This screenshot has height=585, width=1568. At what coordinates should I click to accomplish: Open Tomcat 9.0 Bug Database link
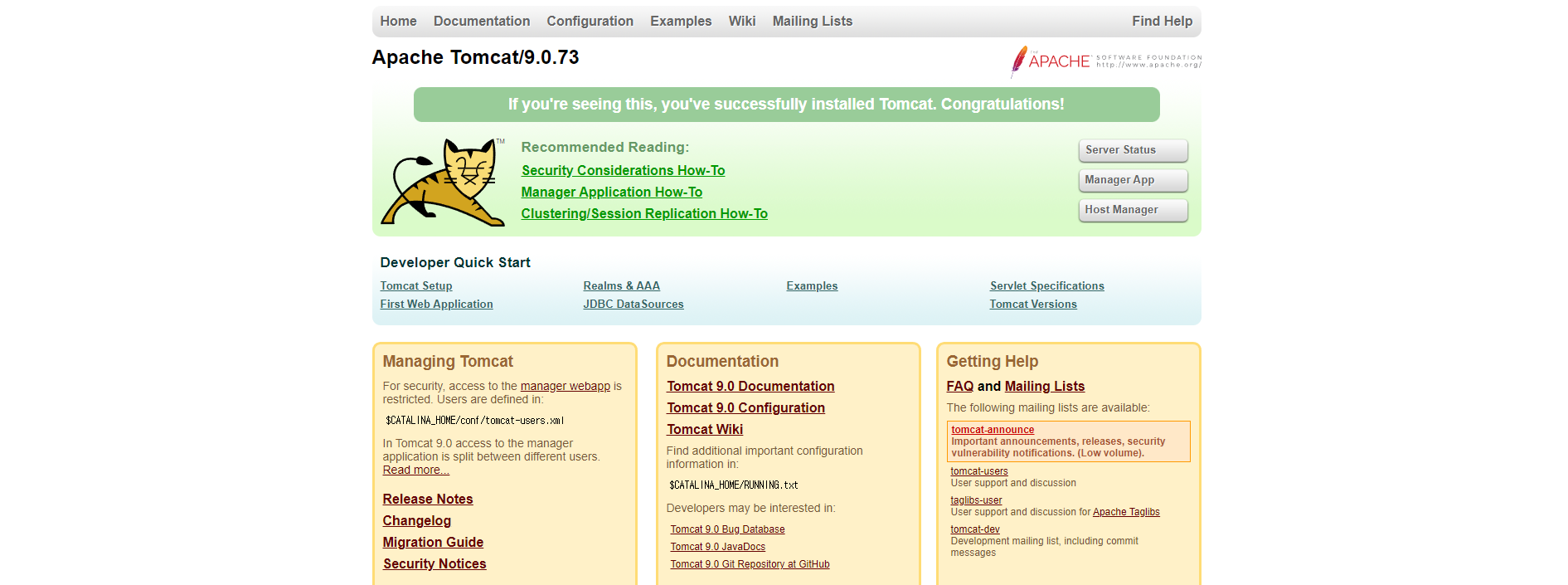[727, 529]
